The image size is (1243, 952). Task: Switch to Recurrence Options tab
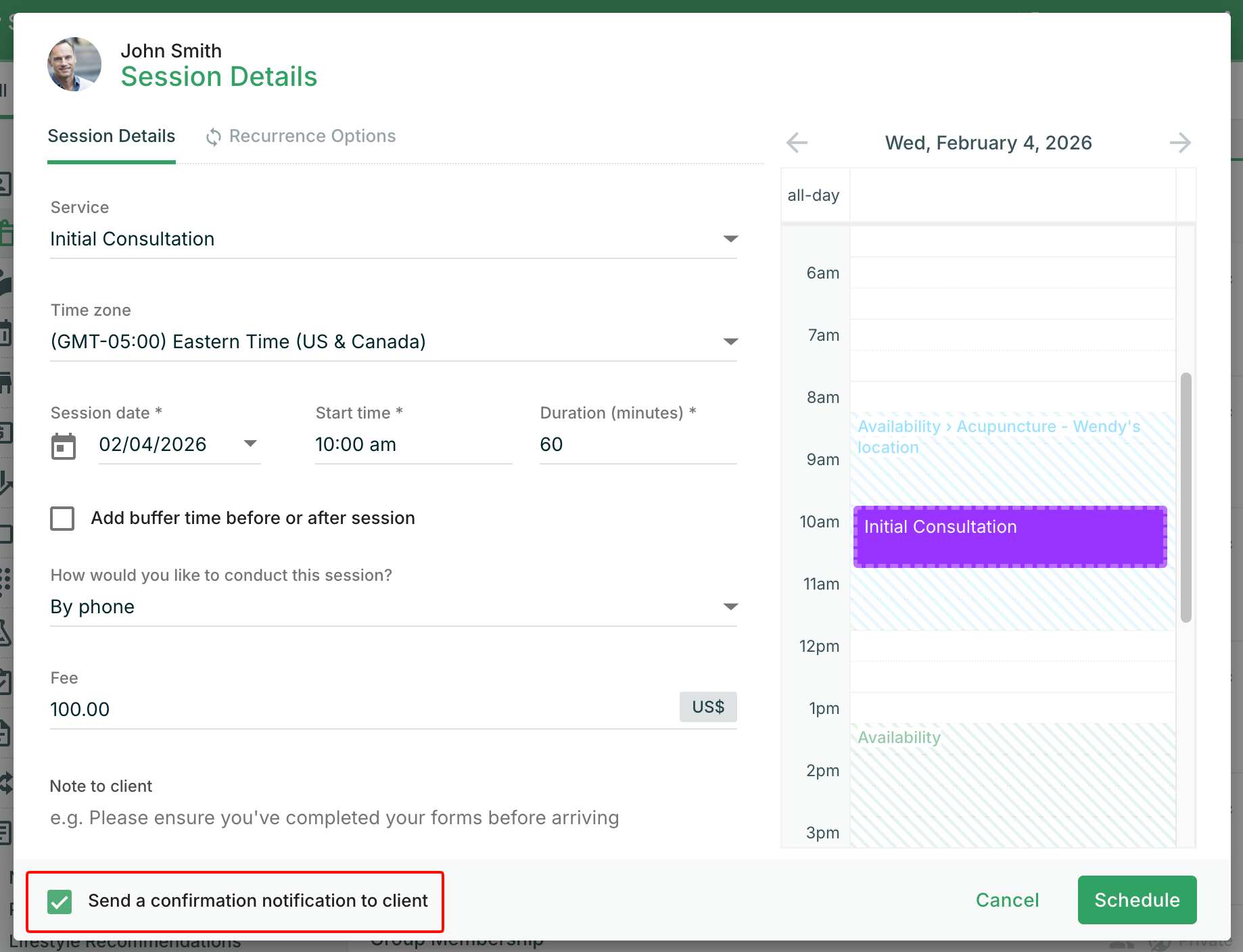pos(312,137)
